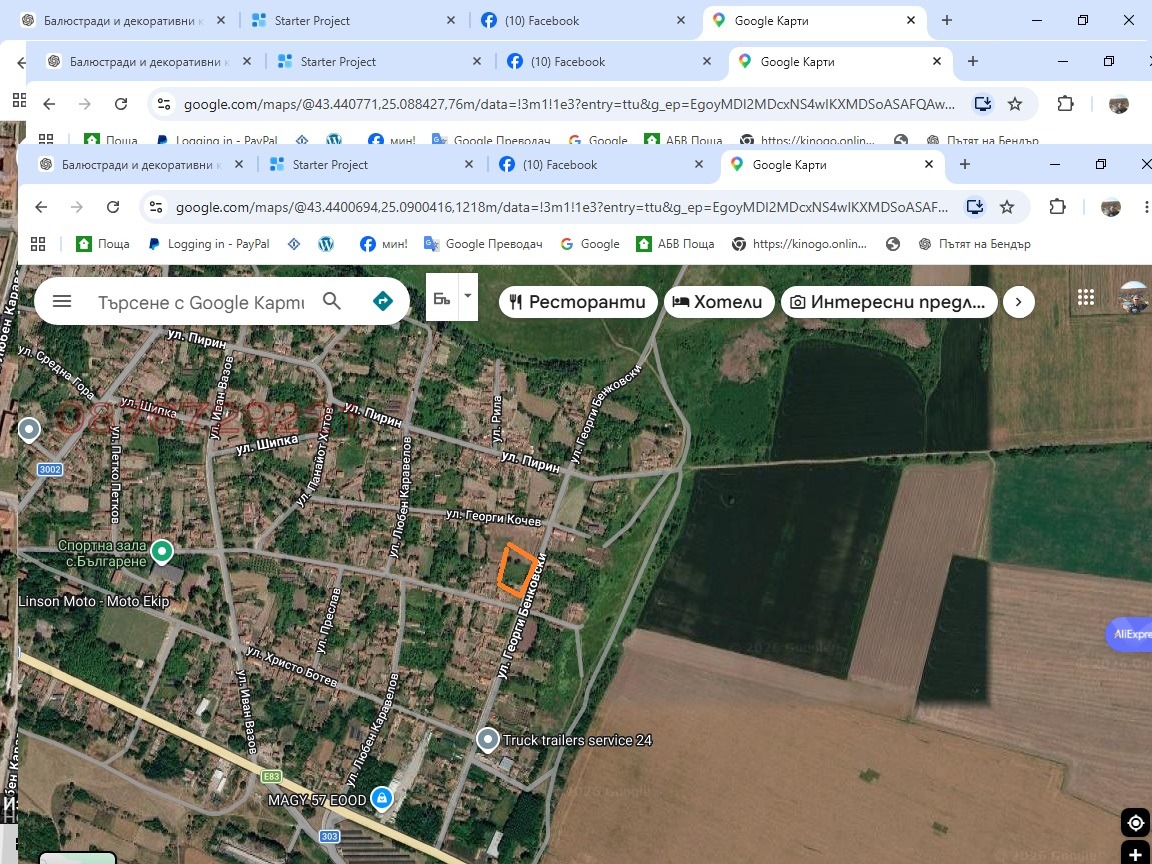
Task: Open the АБВ Поща bookmark in front window
Action: tap(675, 244)
